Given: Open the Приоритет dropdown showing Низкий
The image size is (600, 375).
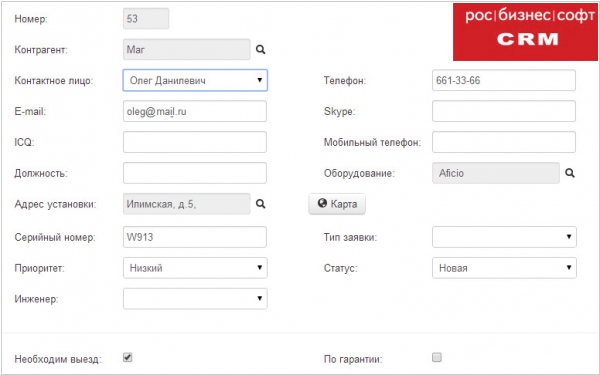Looking at the screenshot, I should pos(195,268).
